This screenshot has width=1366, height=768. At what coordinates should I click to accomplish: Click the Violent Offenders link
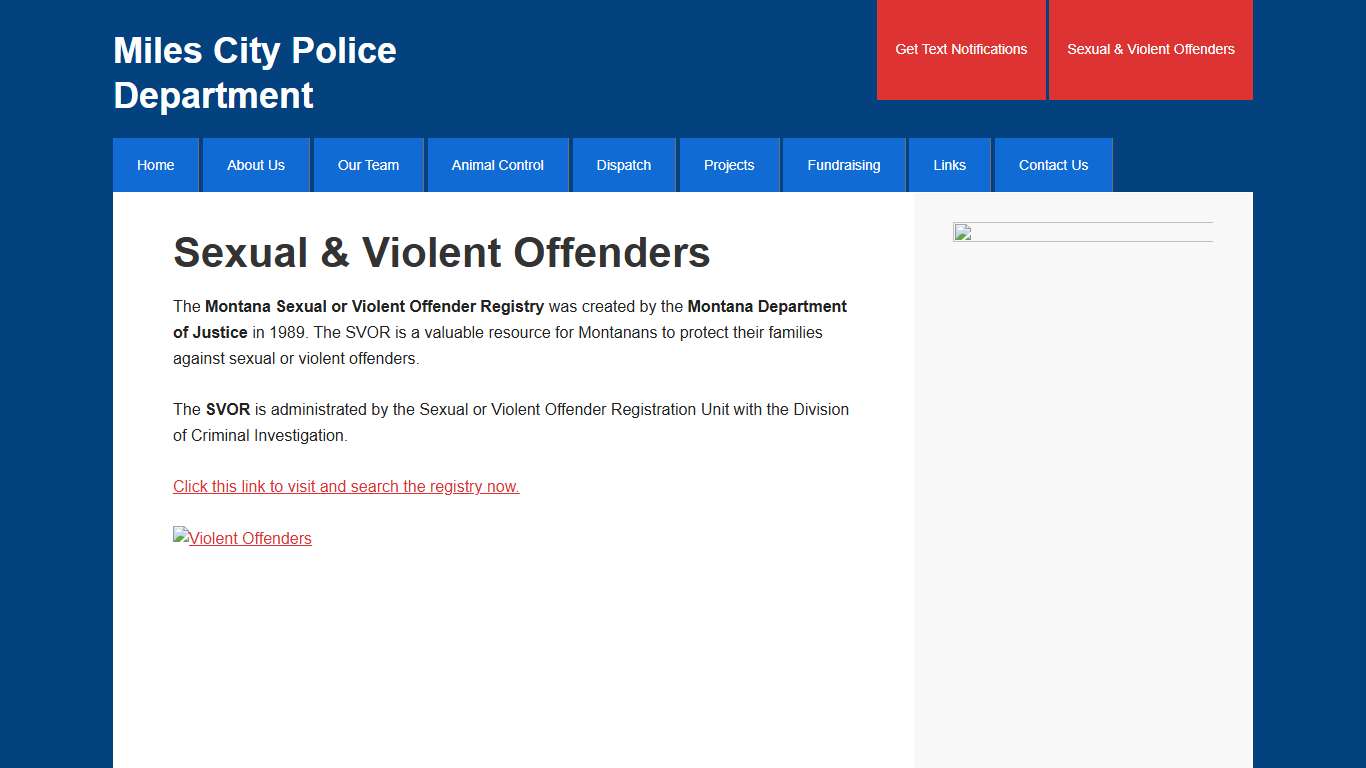coord(249,538)
